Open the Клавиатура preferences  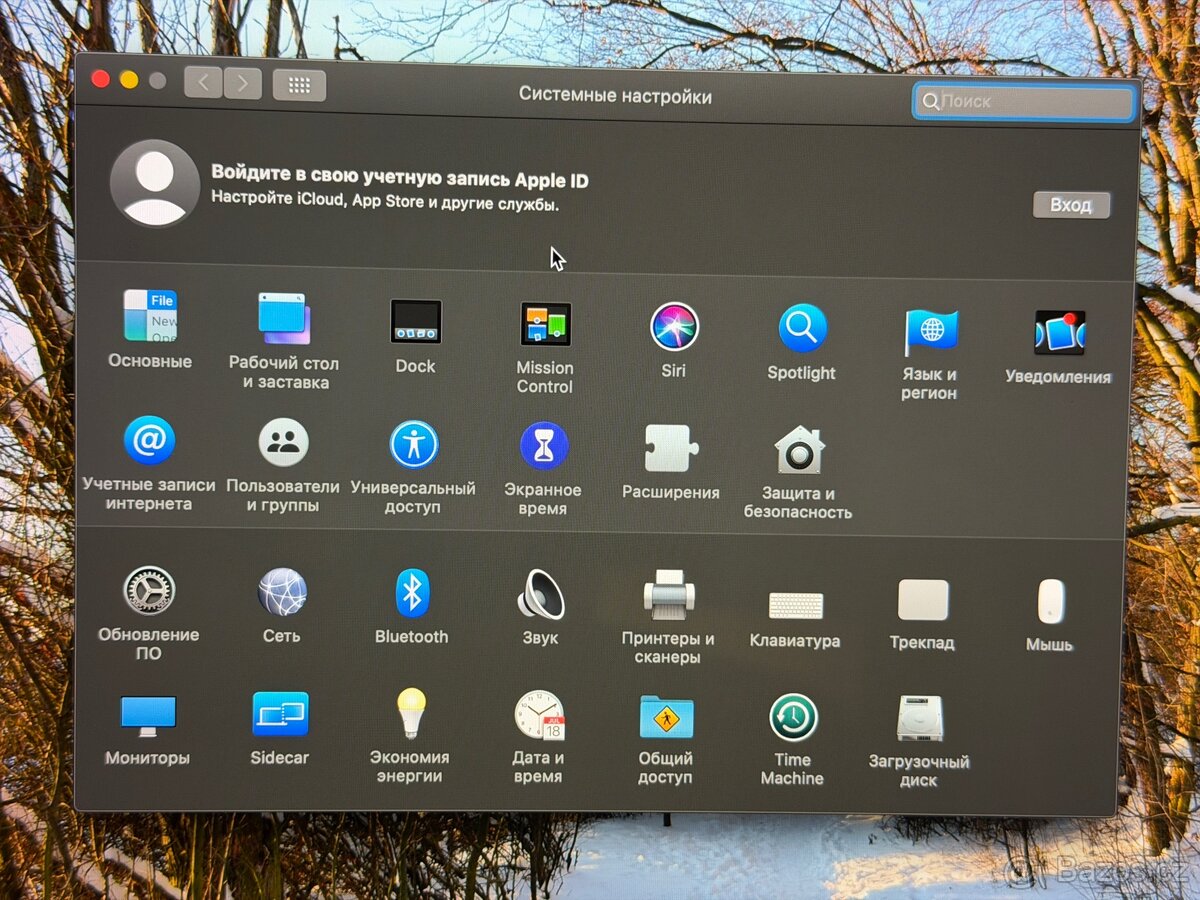pos(796,605)
